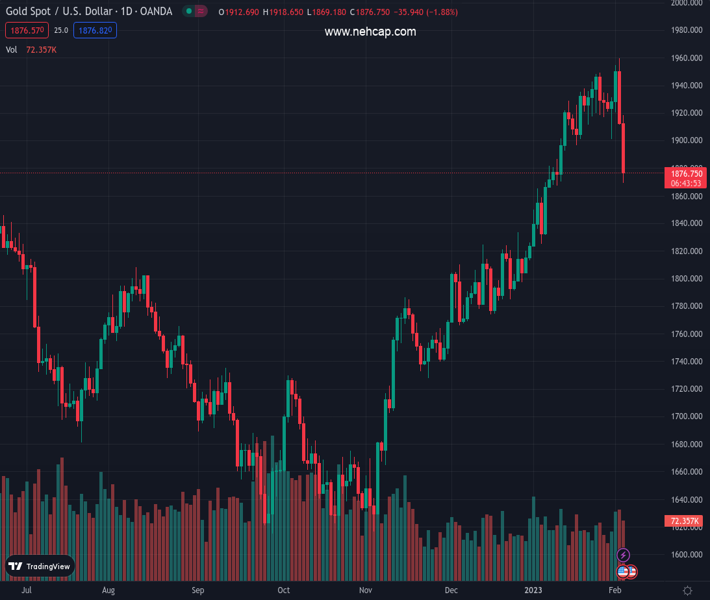
Task: Click the 25.0 spread value
Action: point(61,31)
